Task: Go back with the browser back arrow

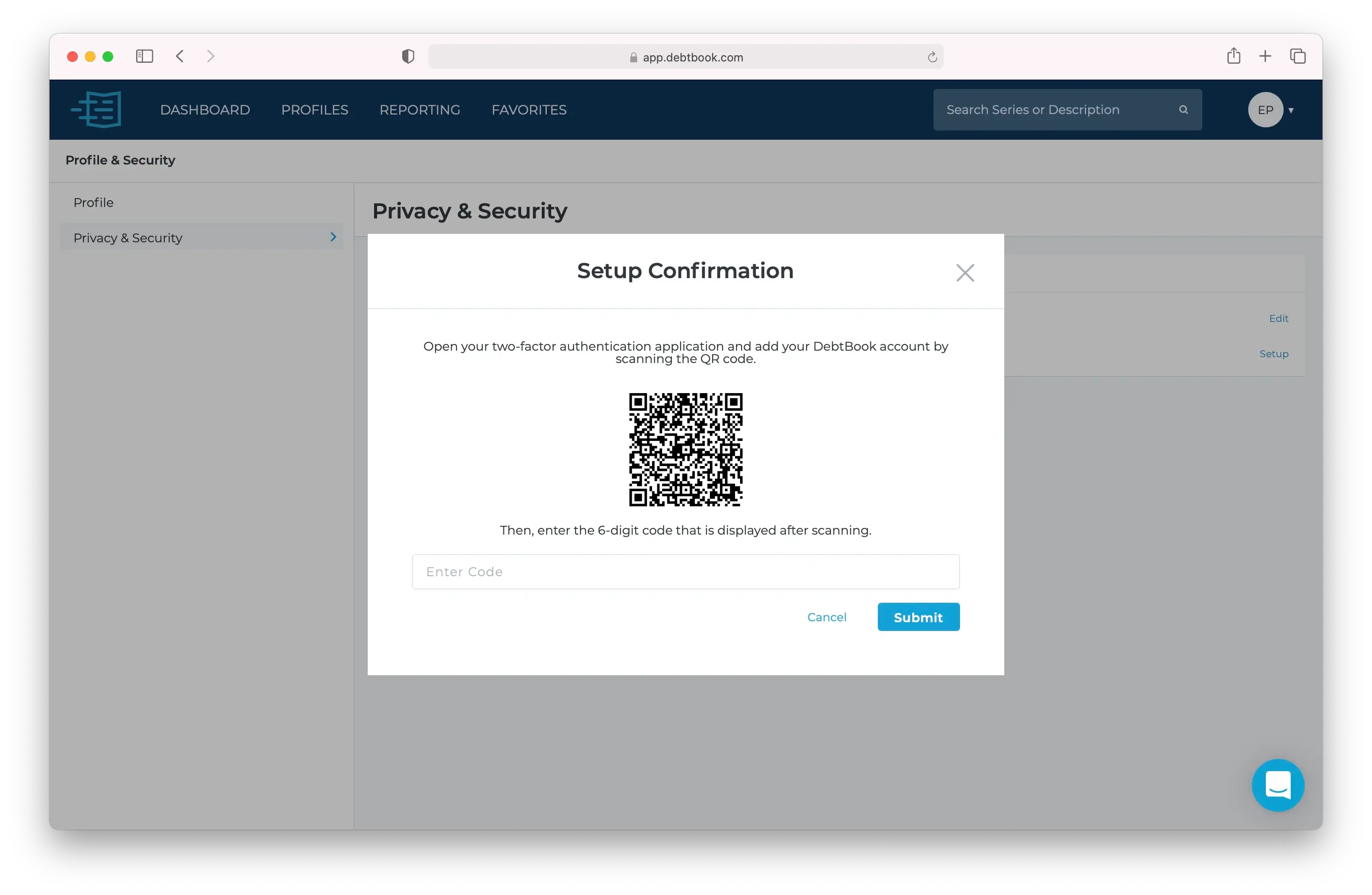Action: coord(180,56)
